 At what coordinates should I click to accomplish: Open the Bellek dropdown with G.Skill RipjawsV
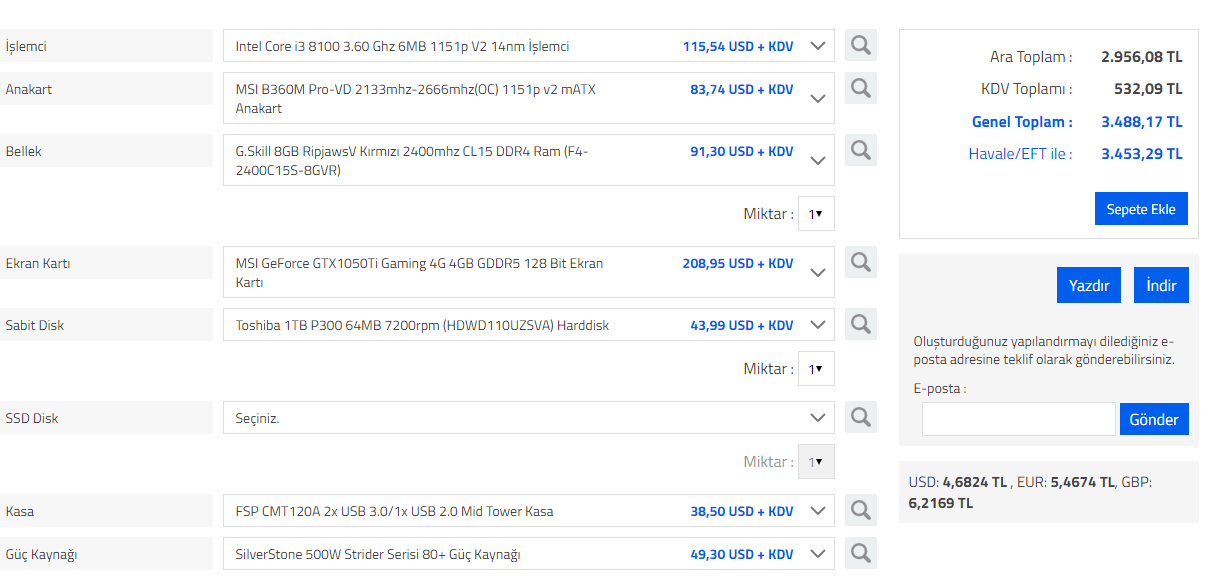(529, 160)
